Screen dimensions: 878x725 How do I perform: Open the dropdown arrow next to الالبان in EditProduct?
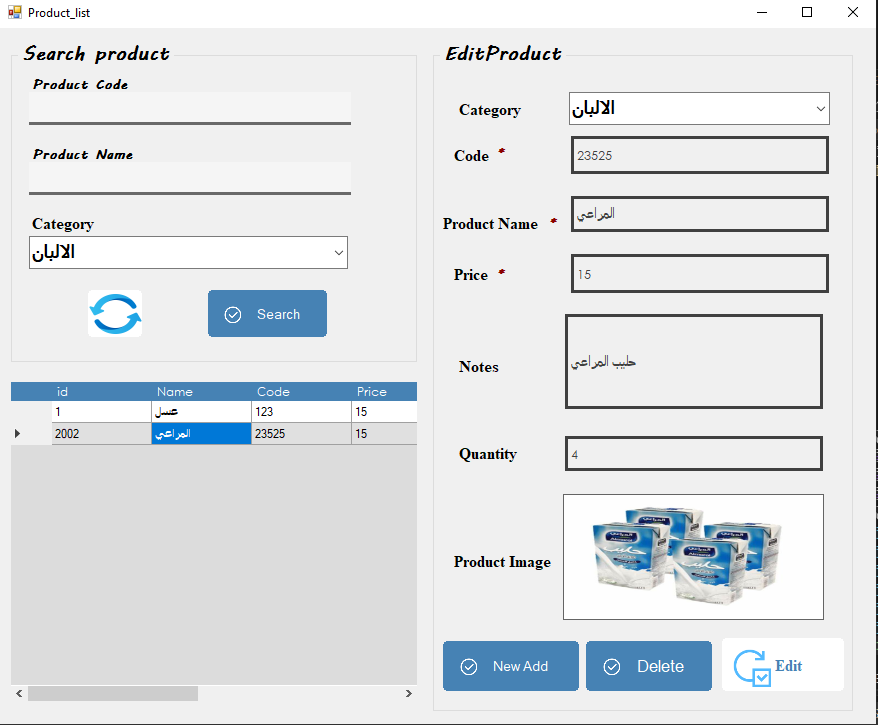click(820, 108)
